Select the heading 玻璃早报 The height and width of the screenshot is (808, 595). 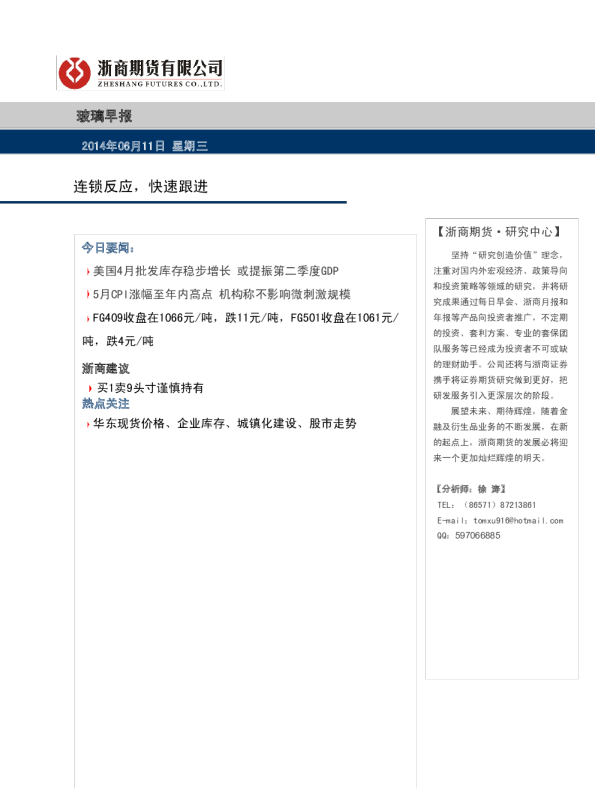[104, 116]
